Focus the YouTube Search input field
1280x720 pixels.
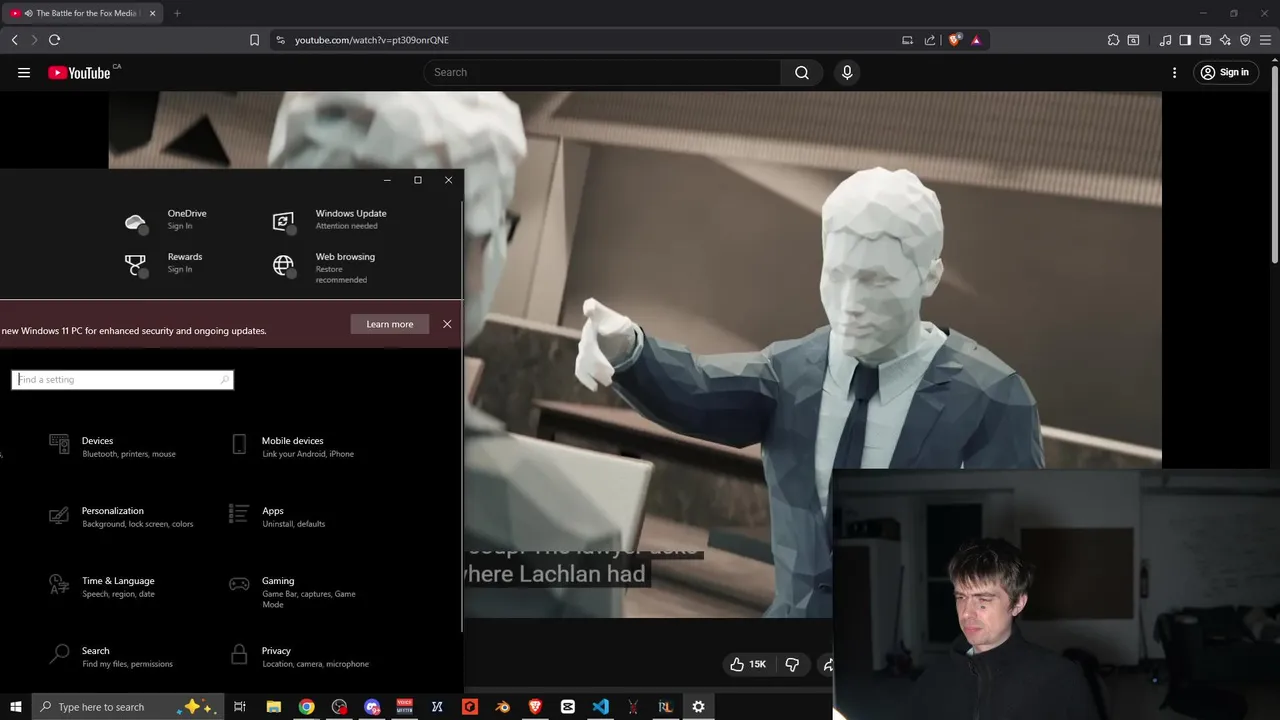click(x=602, y=72)
